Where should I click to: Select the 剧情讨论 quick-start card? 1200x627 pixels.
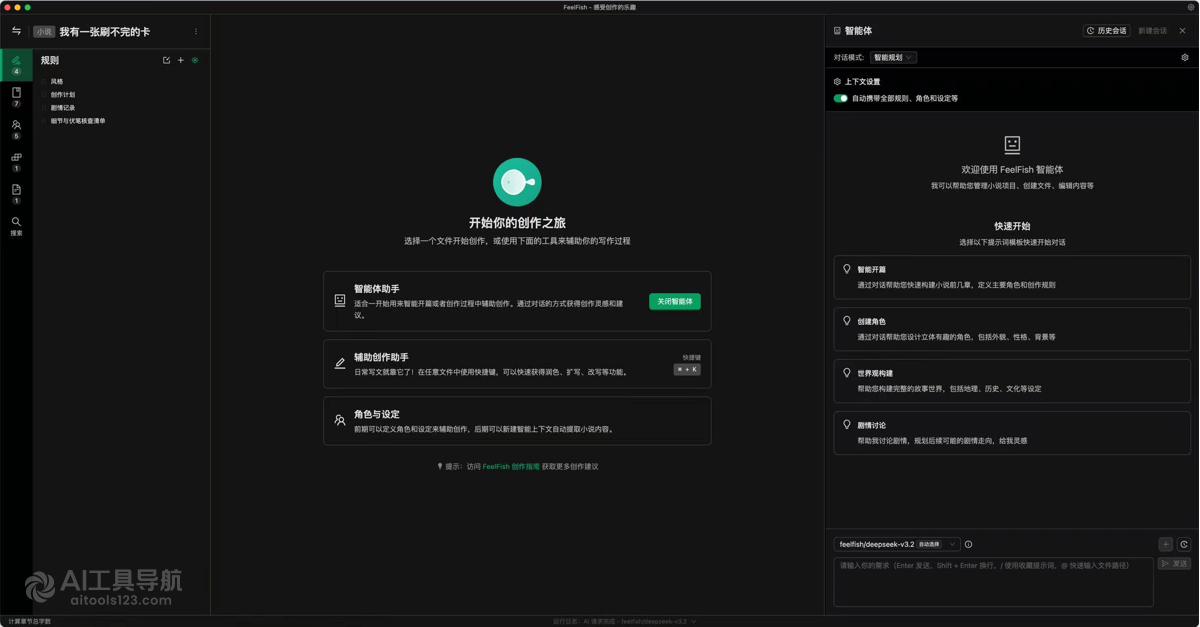coord(1012,433)
